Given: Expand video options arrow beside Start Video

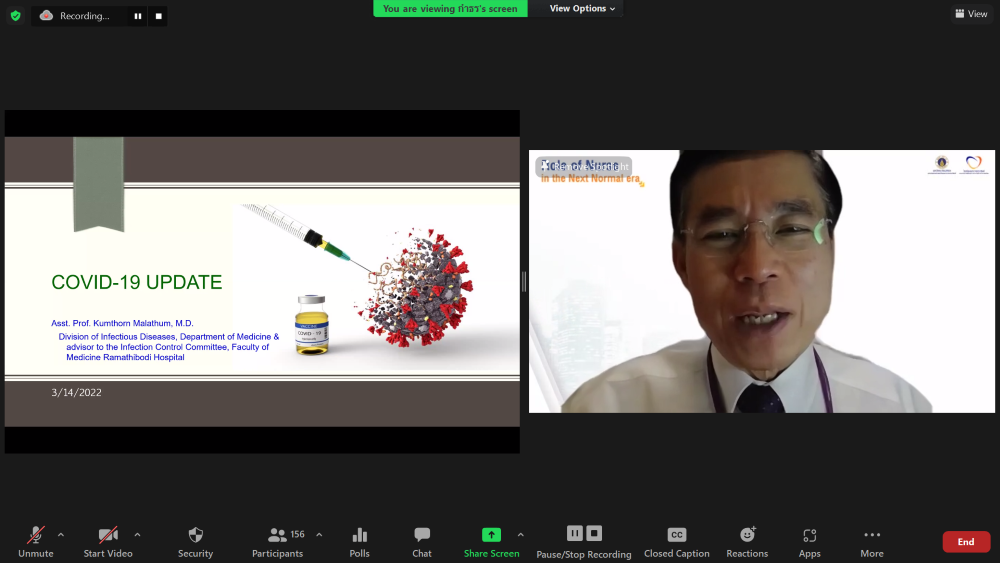Looking at the screenshot, I should [x=137, y=535].
